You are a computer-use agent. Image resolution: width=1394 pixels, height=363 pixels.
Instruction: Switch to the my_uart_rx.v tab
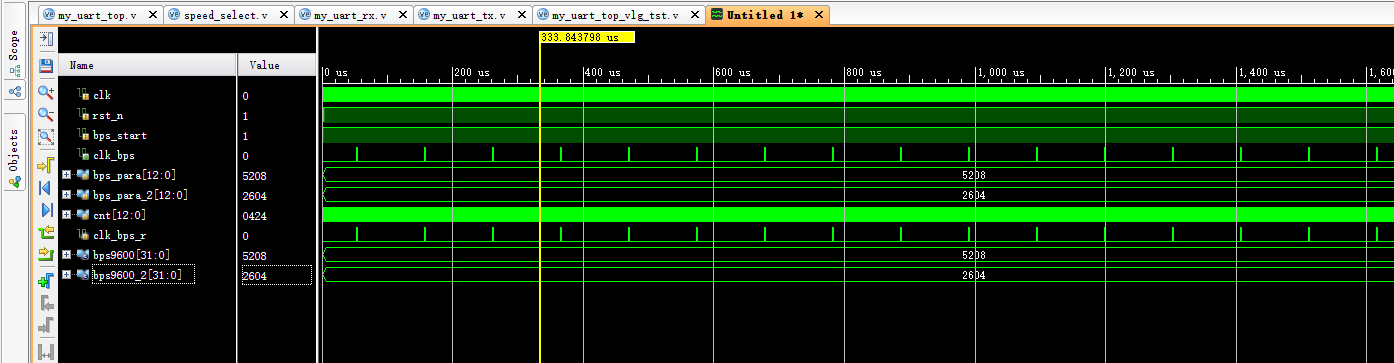(x=346, y=16)
